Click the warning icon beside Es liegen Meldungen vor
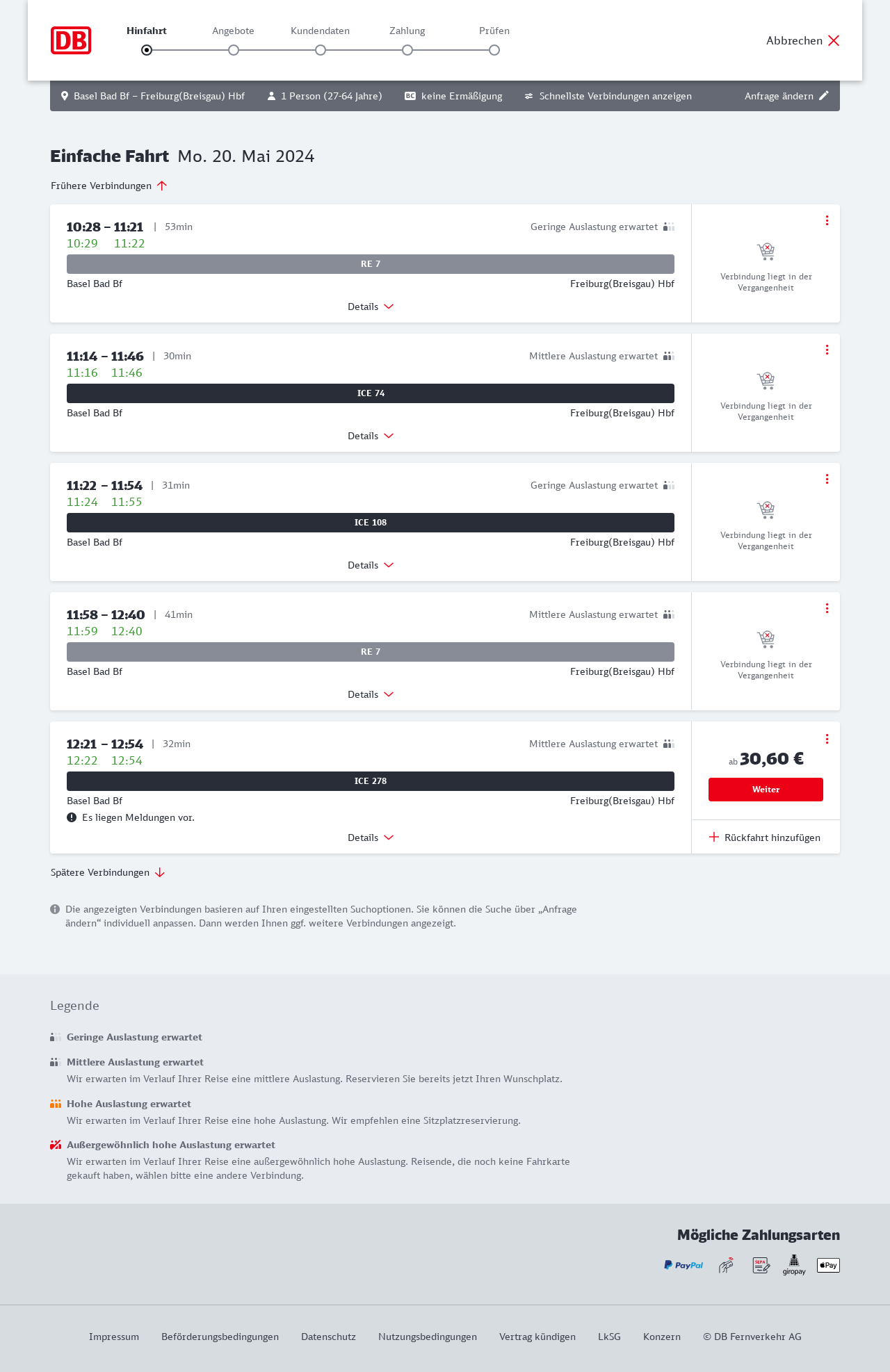The width and height of the screenshot is (890, 1372). click(x=72, y=817)
